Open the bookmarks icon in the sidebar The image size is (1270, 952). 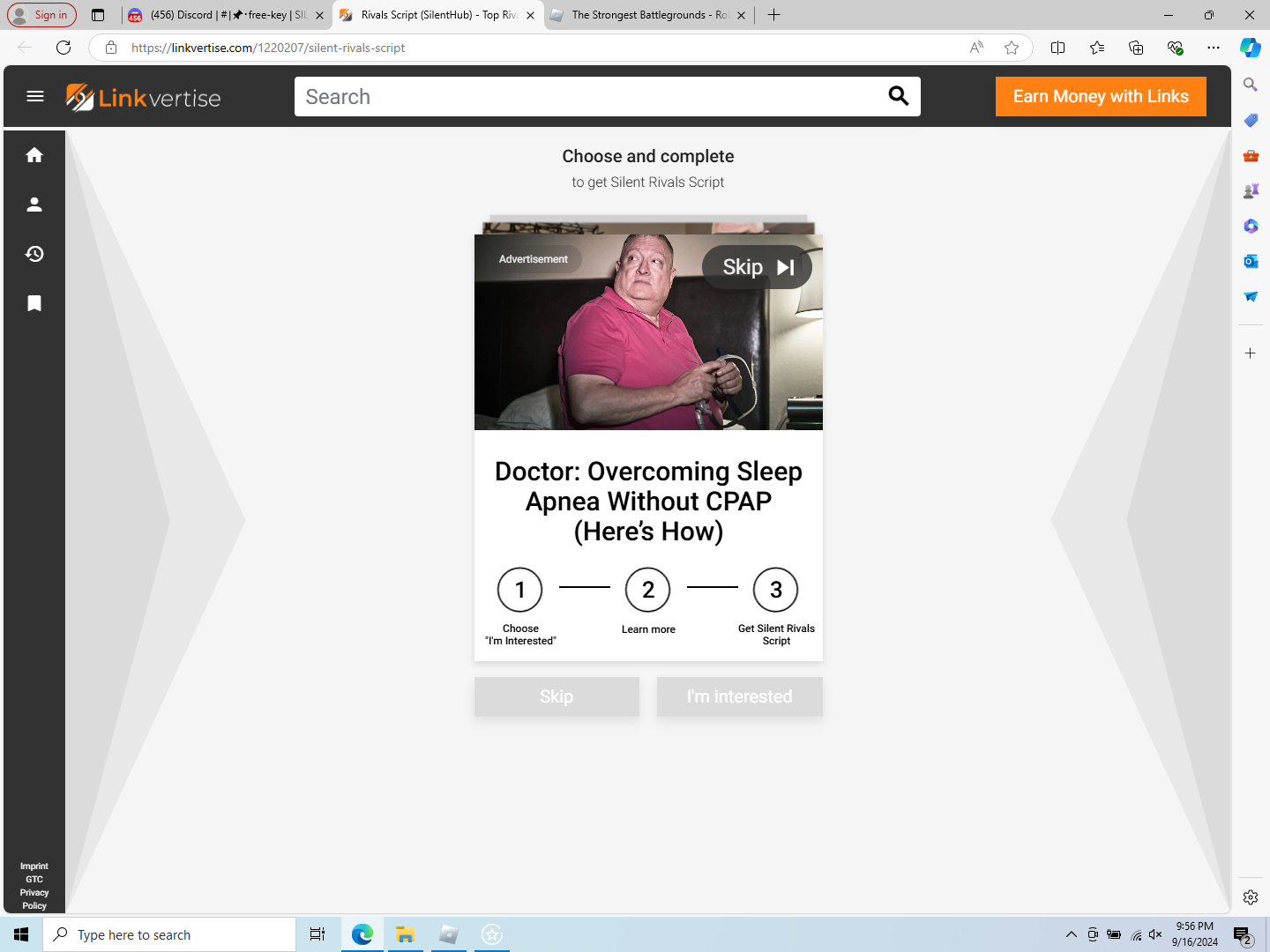click(34, 303)
